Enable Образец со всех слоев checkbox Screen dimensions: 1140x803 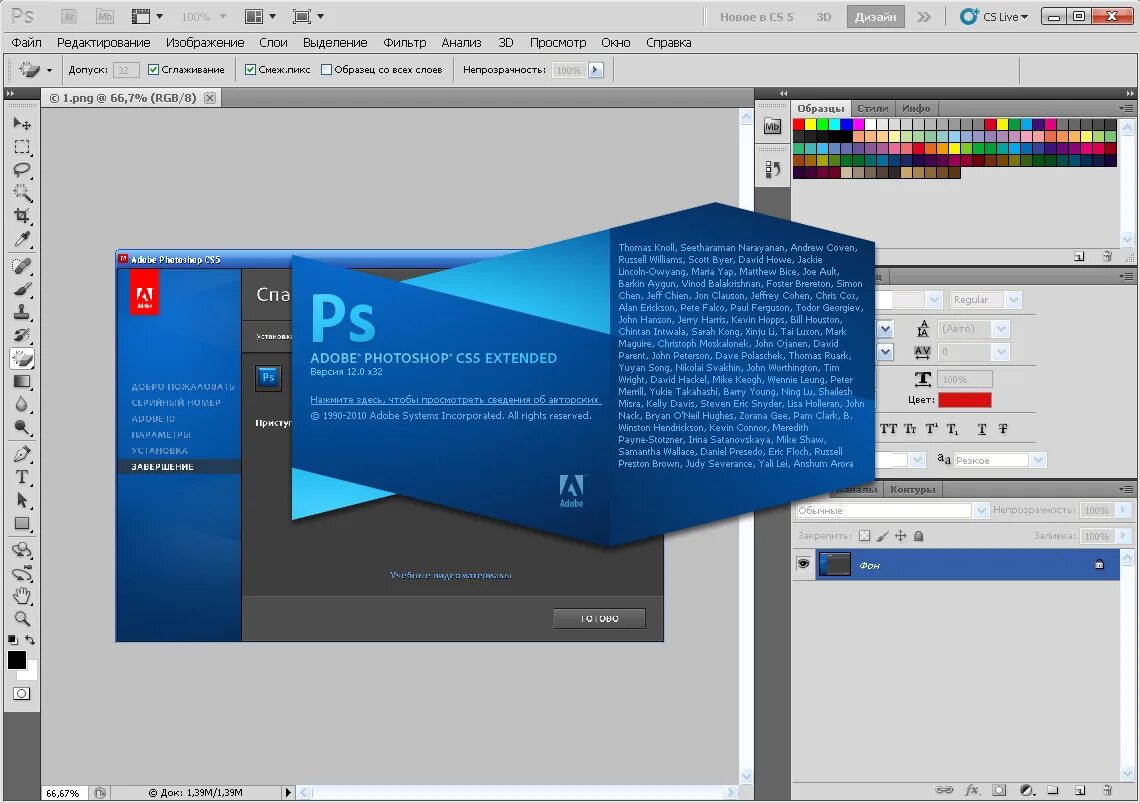click(326, 70)
